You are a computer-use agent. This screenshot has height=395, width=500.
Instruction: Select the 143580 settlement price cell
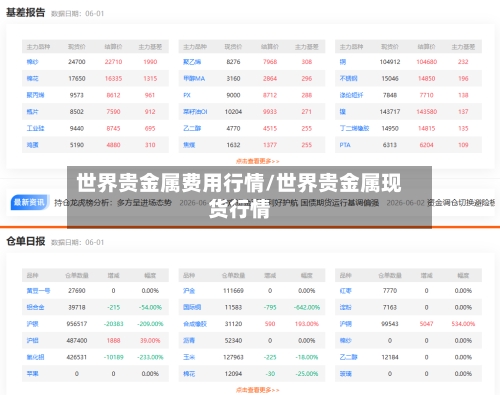tap(426, 112)
